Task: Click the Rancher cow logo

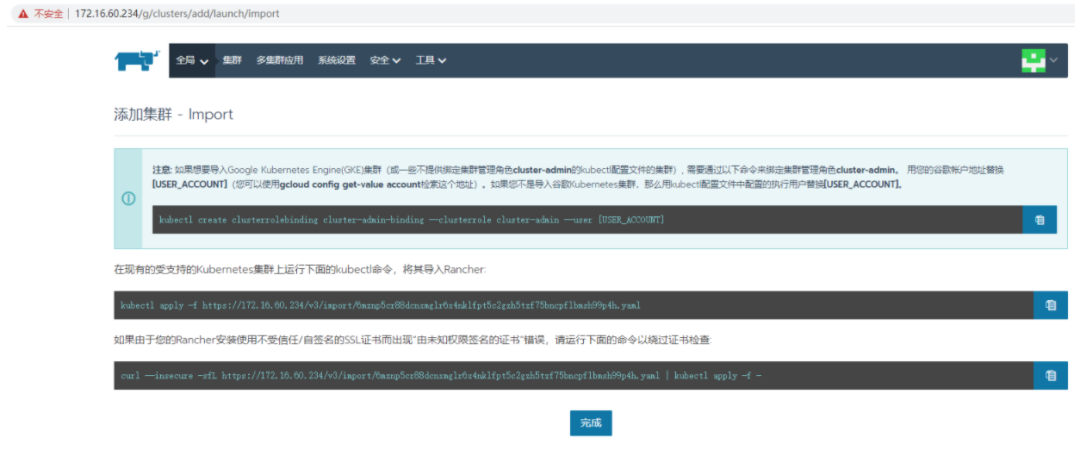Action: coord(137,60)
